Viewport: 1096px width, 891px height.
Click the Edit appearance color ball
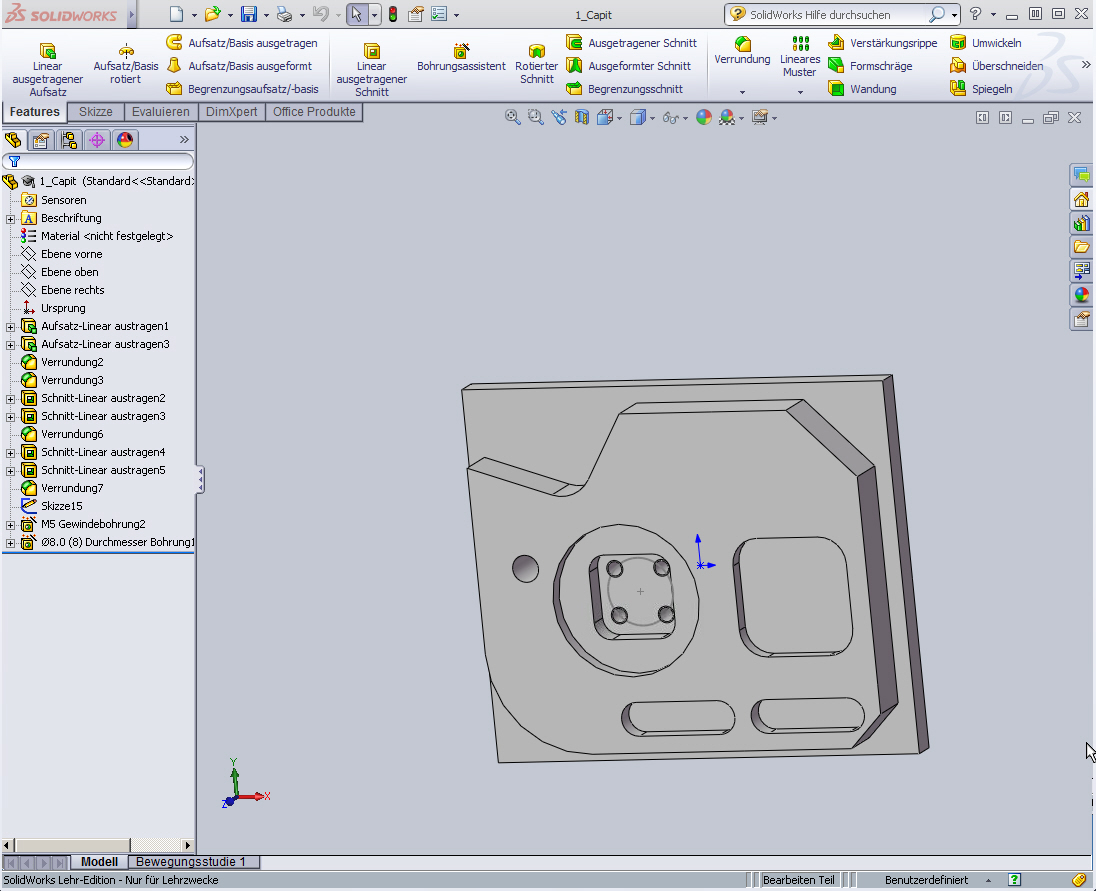click(704, 117)
